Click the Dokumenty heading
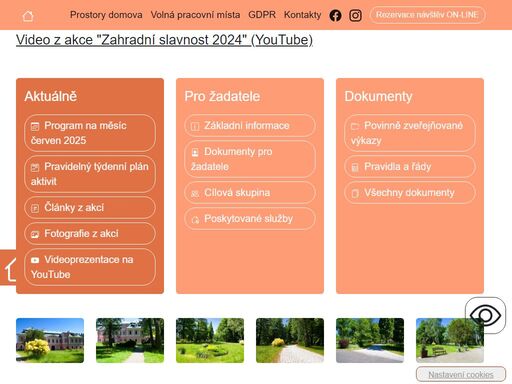 pos(378,96)
